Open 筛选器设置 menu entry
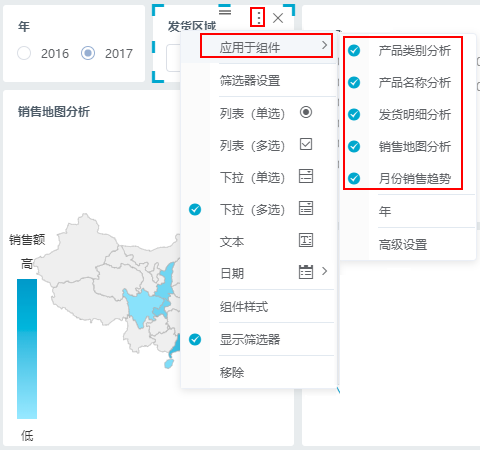The image size is (480, 450). (250, 81)
